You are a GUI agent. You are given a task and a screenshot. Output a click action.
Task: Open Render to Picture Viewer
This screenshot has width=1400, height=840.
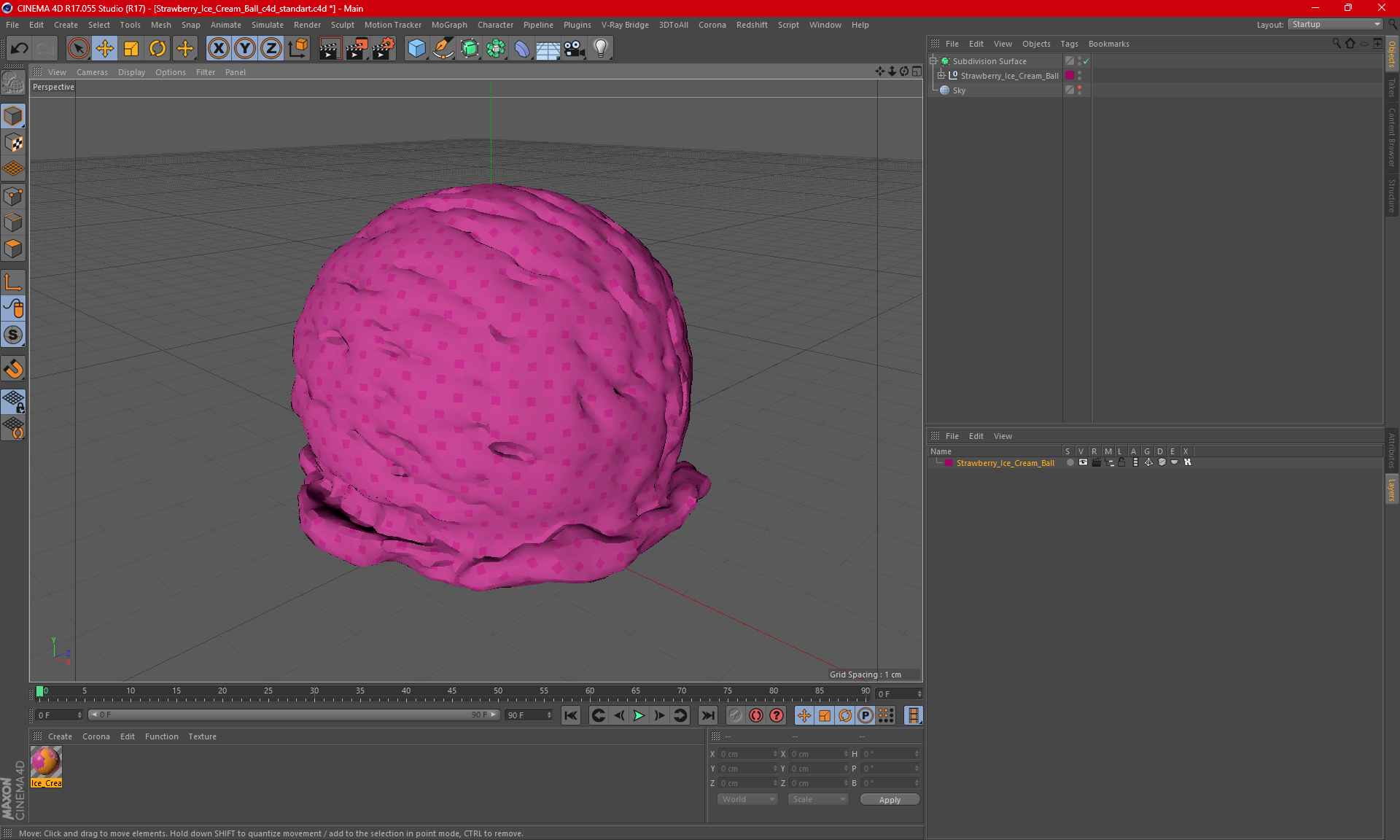[x=357, y=49]
